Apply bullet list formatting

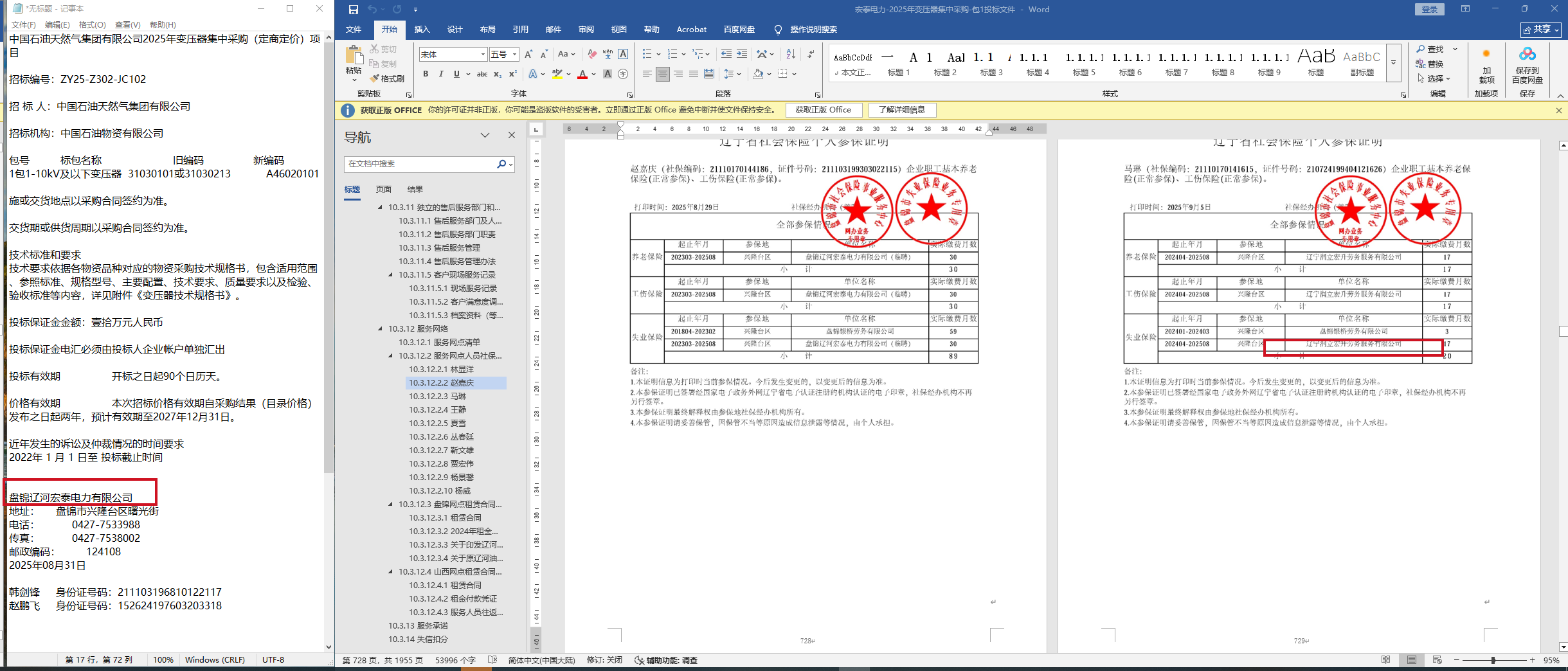pyautogui.click(x=647, y=54)
